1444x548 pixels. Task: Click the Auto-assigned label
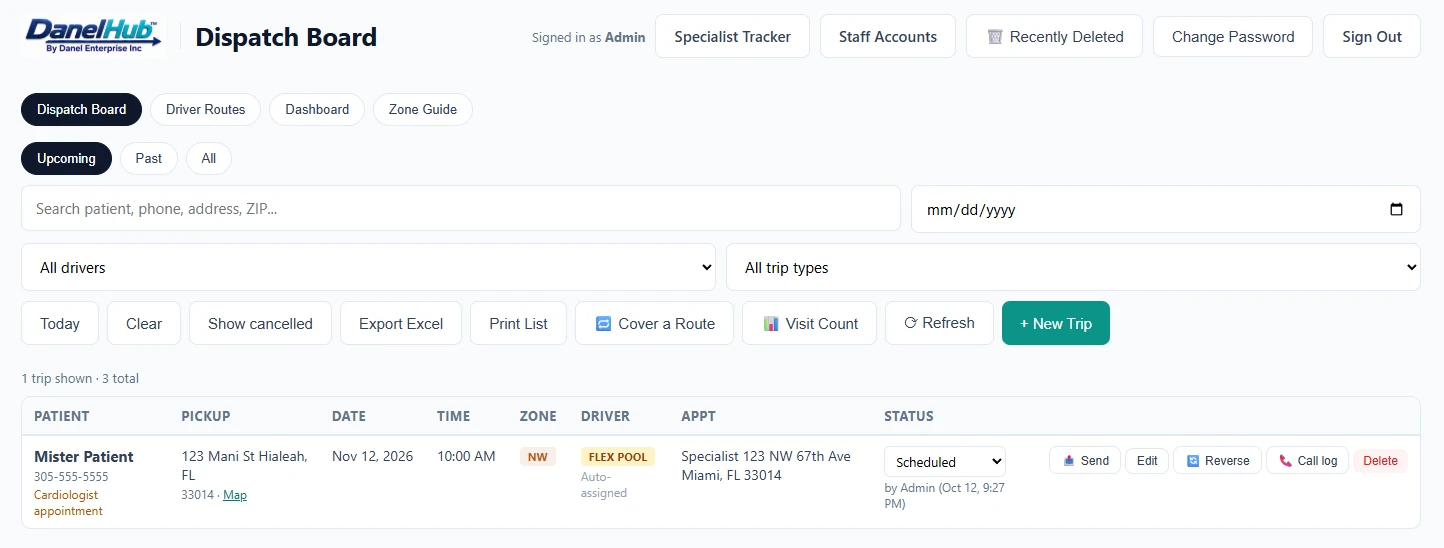(x=604, y=485)
